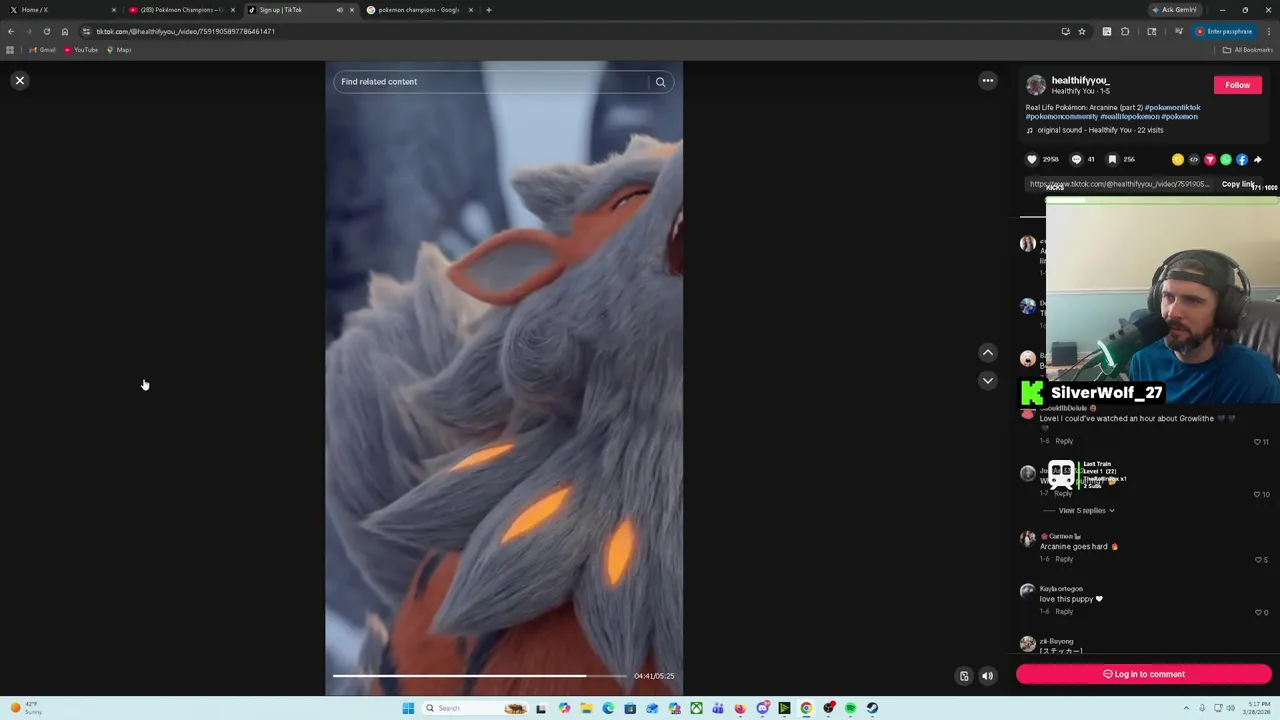Image resolution: width=1280 pixels, height=720 pixels.
Task: Click Log in to comment button
Action: [1144, 674]
